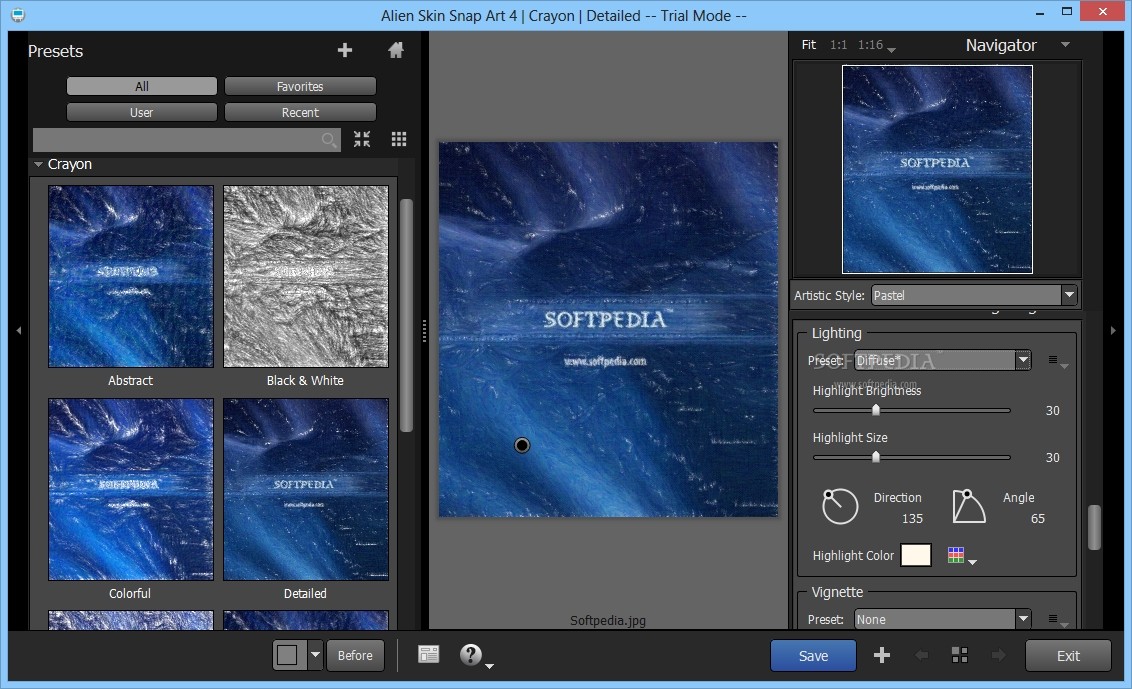Adjust the light Direction dial
Screen dimensions: 1132x689
click(840, 506)
